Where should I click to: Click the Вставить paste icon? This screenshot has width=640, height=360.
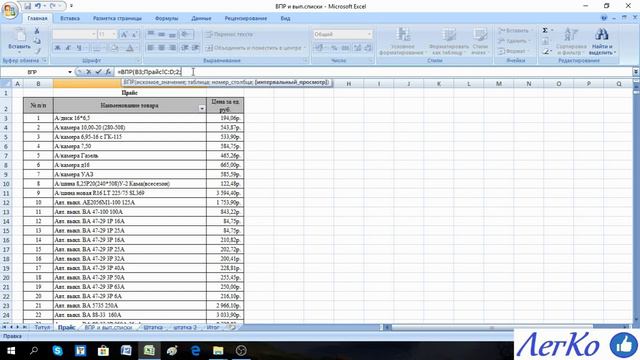tap(19, 36)
